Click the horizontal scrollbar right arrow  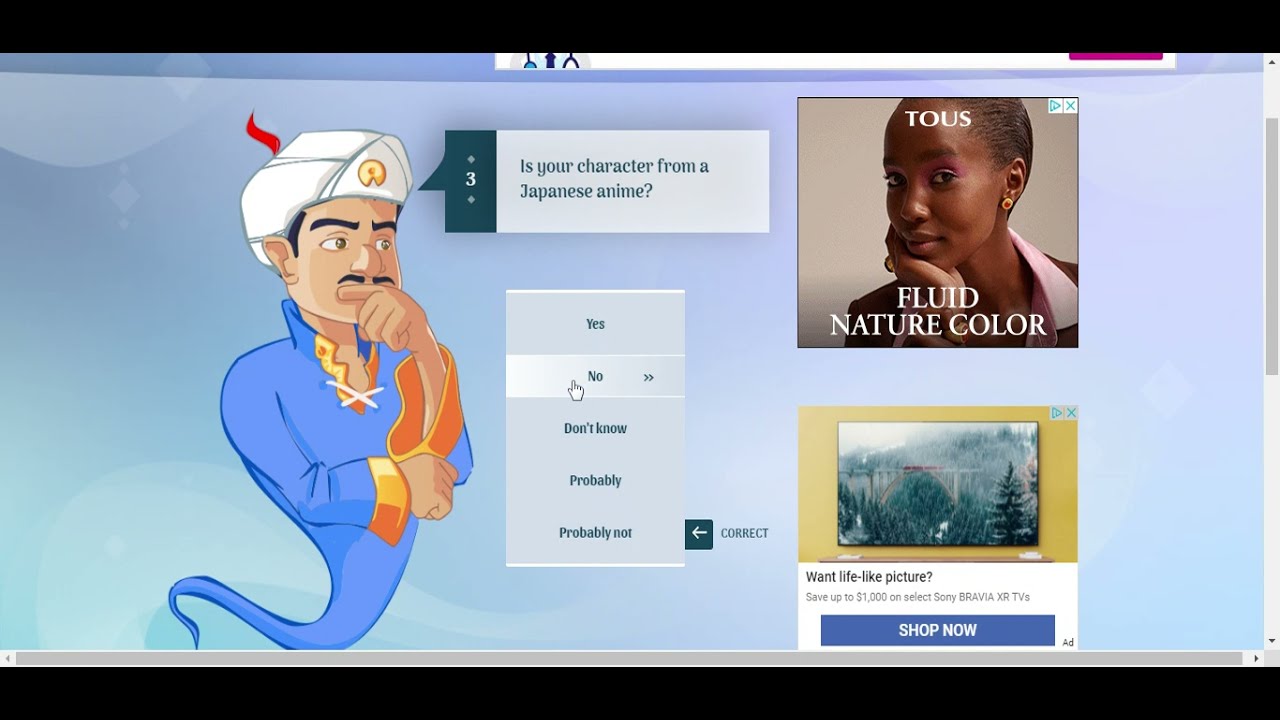point(1256,658)
